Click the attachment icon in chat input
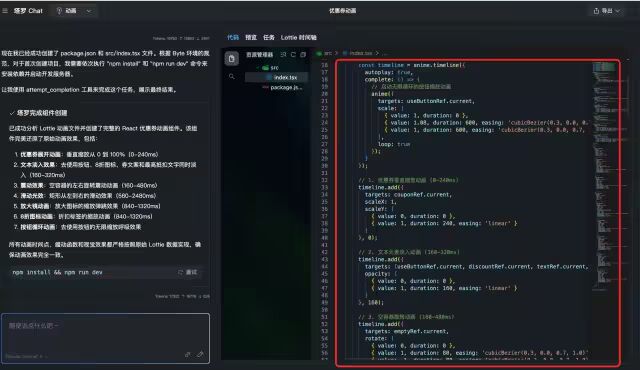This screenshot has width=640, height=370. [x=188, y=354]
